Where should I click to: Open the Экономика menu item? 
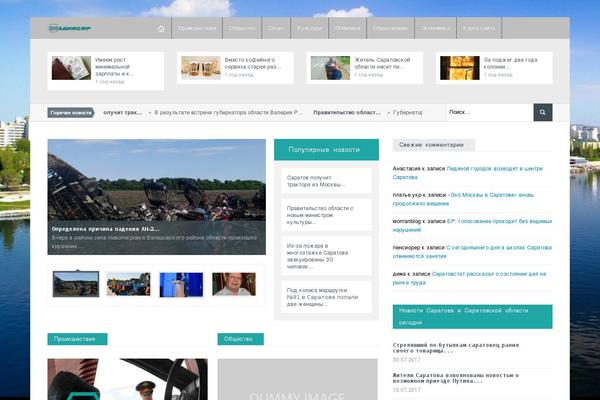tap(435, 28)
